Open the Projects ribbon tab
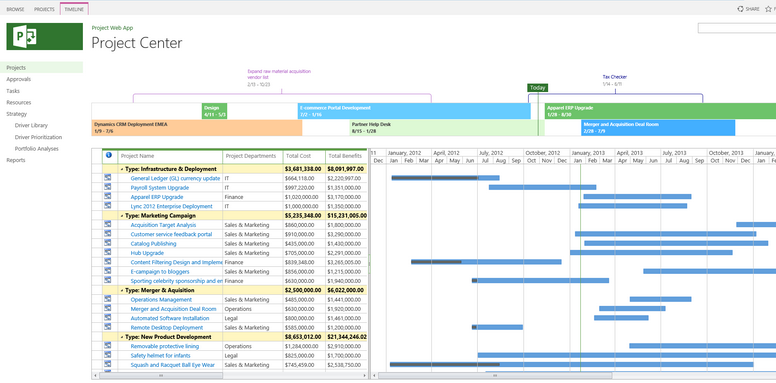Image resolution: width=776 pixels, height=383 pixels. click(45, 9)
